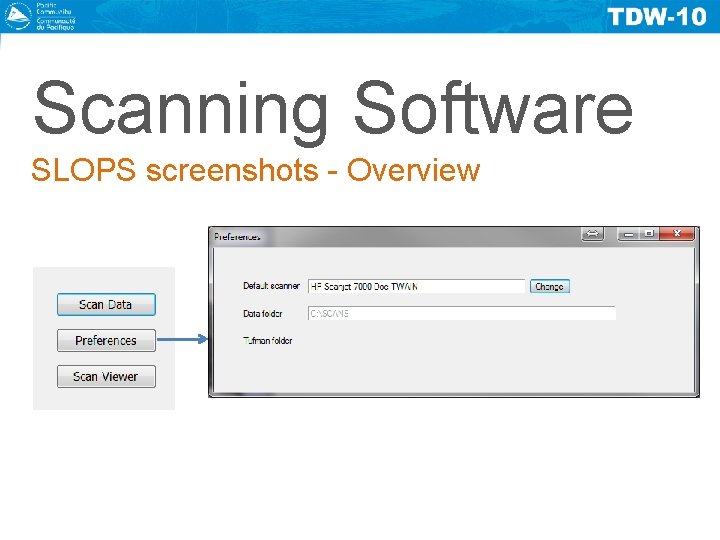Select the Default scanner text field

pyautogui.click(x=416, y=286)
